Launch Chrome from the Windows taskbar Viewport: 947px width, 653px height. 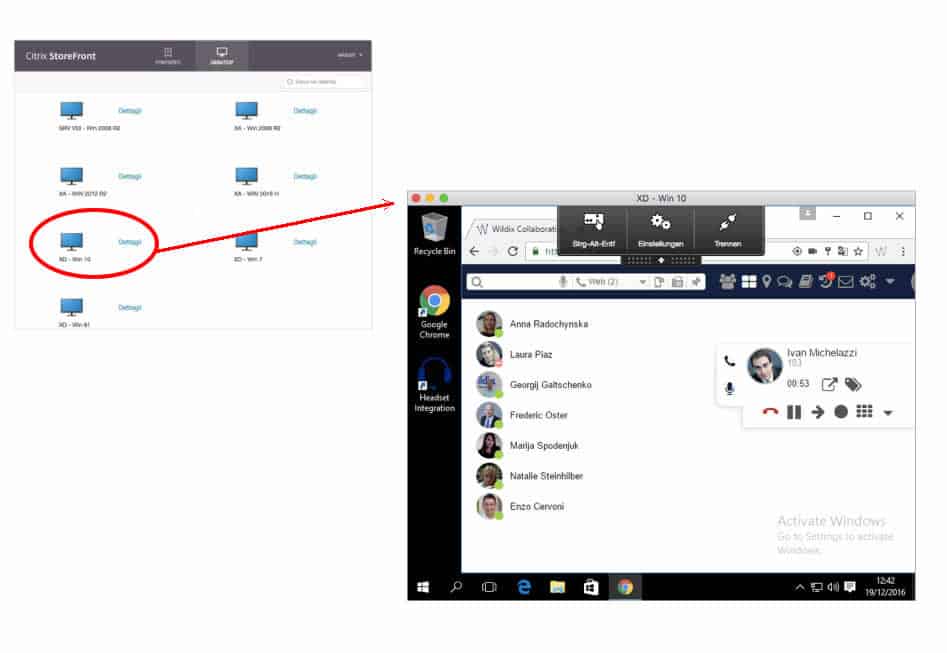coord(627,588)
